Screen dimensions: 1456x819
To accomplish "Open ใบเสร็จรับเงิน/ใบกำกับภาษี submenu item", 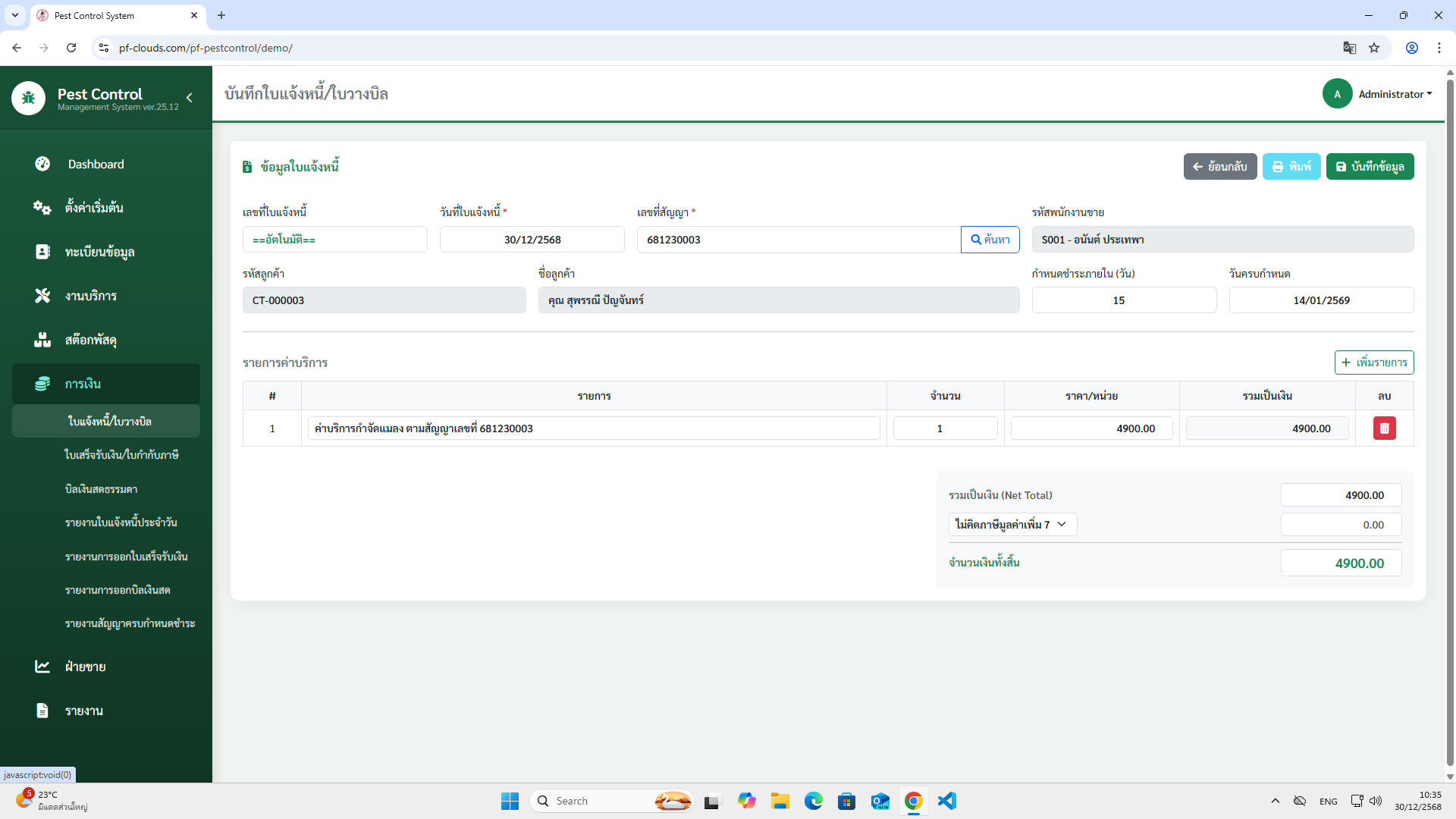I will [x=121, y=455].
